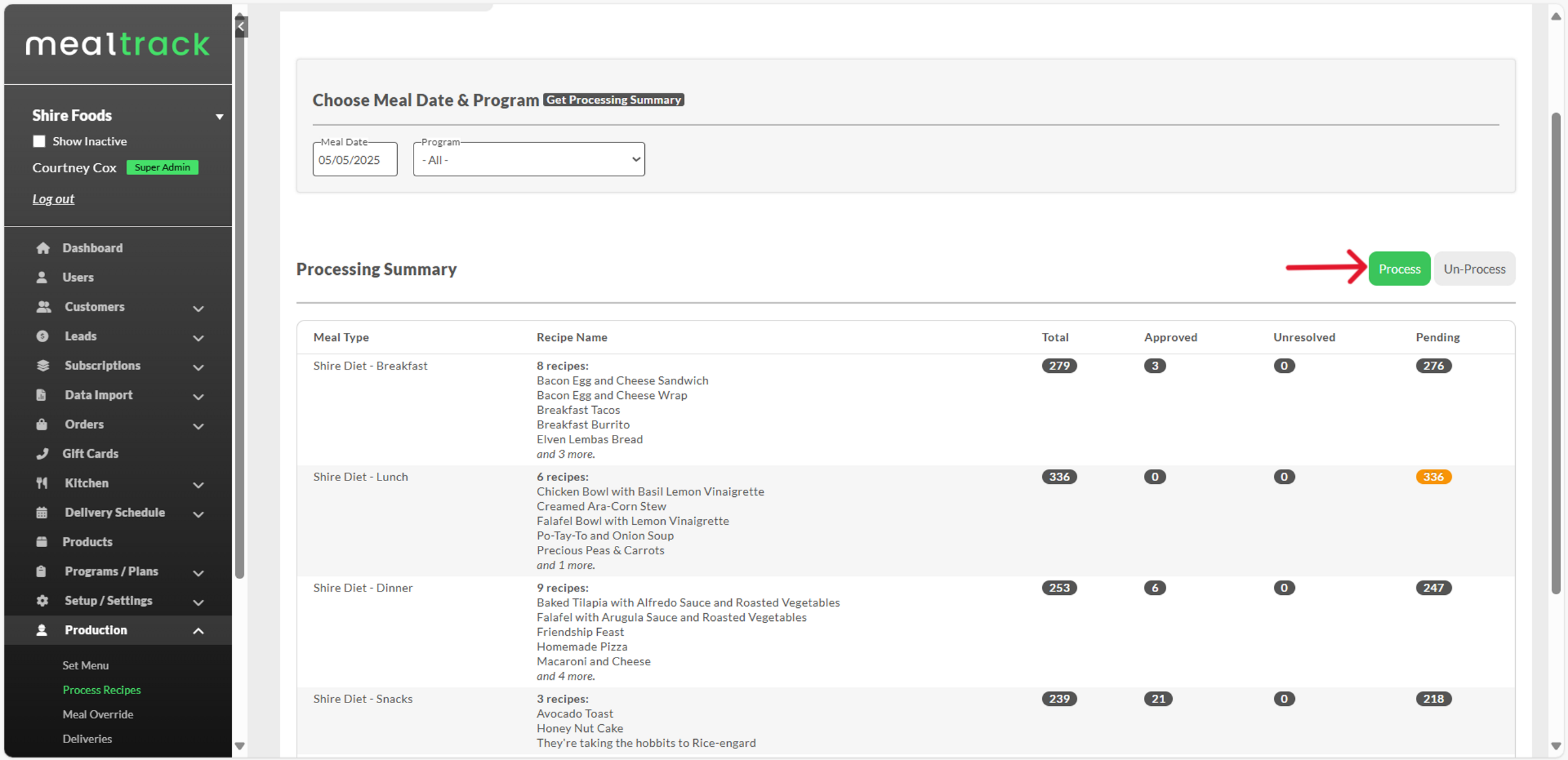Click the Gift Cards icon
The width and height of the screenshot is (1568, 760).
pos(42,454)
